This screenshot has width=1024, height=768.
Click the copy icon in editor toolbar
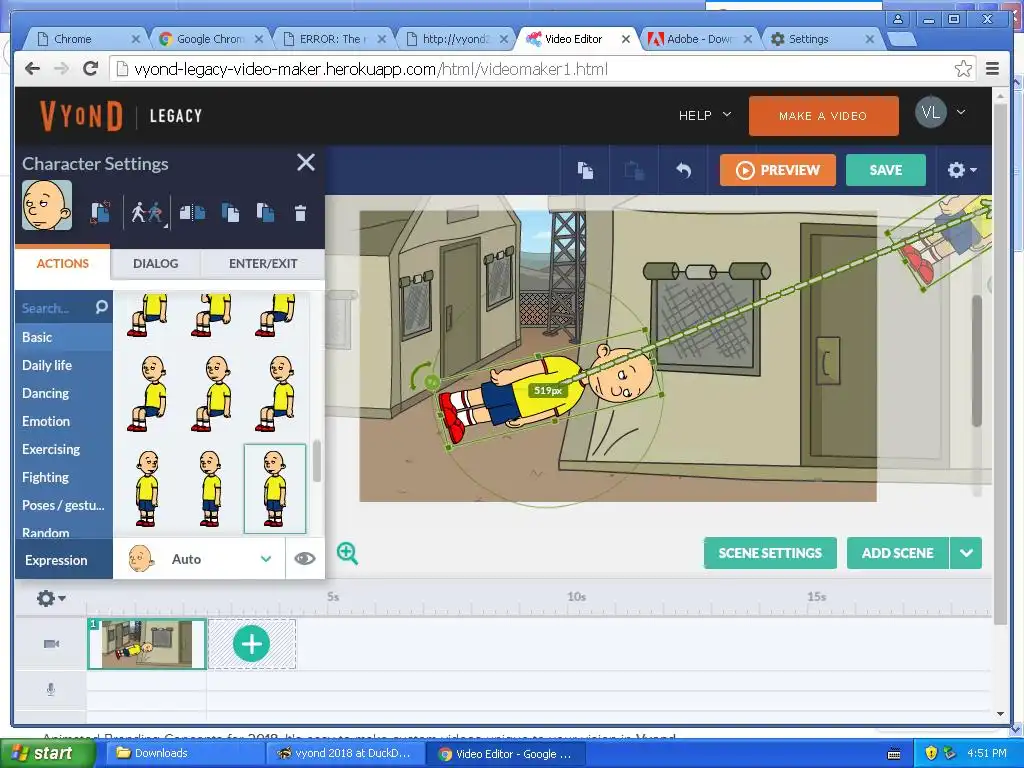point(585,170)
